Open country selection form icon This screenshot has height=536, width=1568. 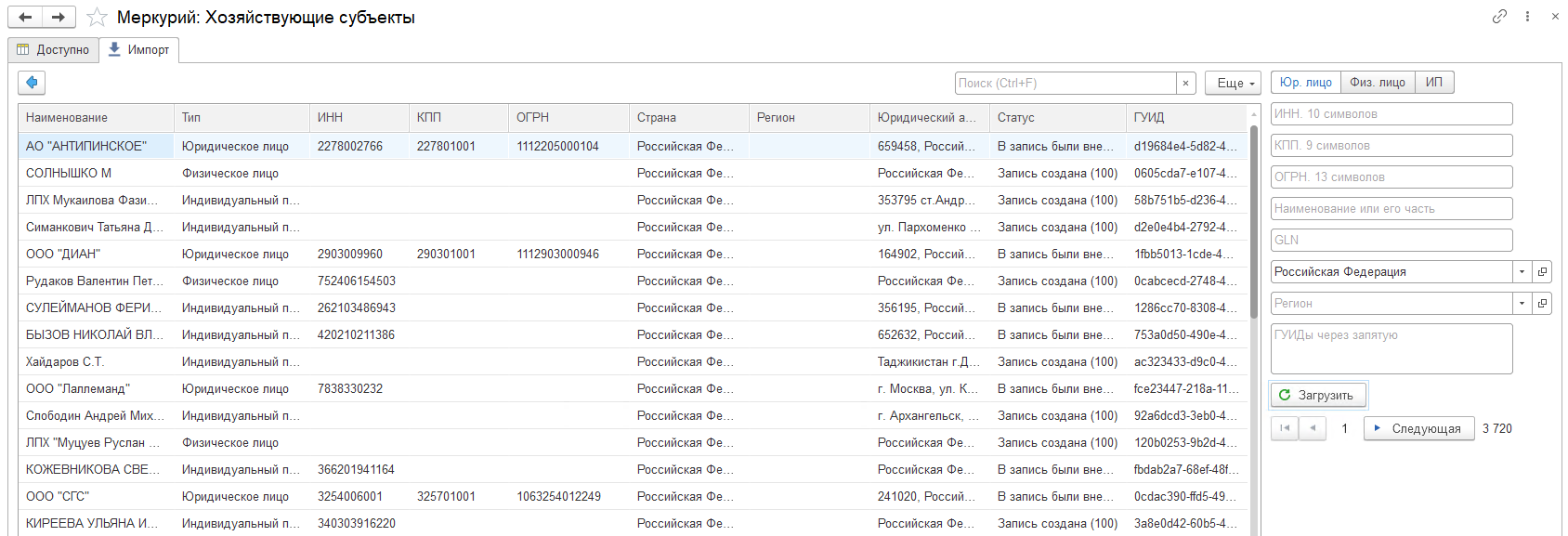(1542, 272)
